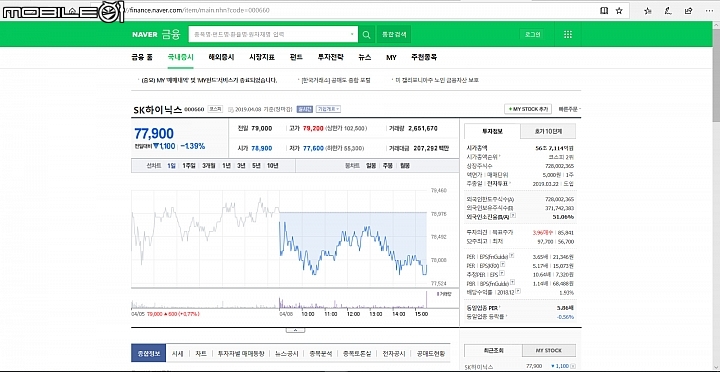Open the browser favorites hub icon

(x=648, y=11)
